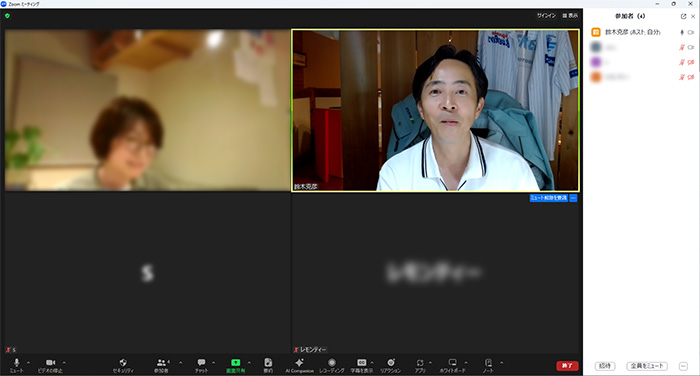Click camera-off icon on purple-avatar row
700x376 pixels.
[691, 62]
